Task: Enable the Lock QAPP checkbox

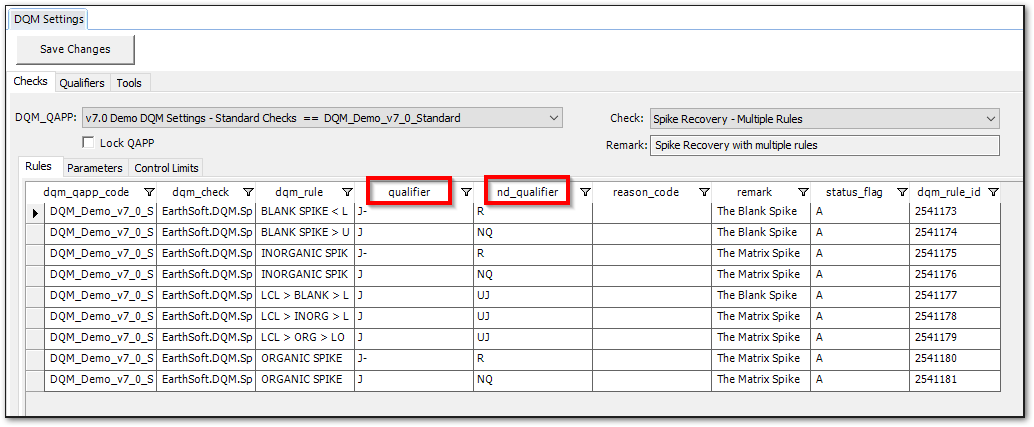Action: pos(89,143)
